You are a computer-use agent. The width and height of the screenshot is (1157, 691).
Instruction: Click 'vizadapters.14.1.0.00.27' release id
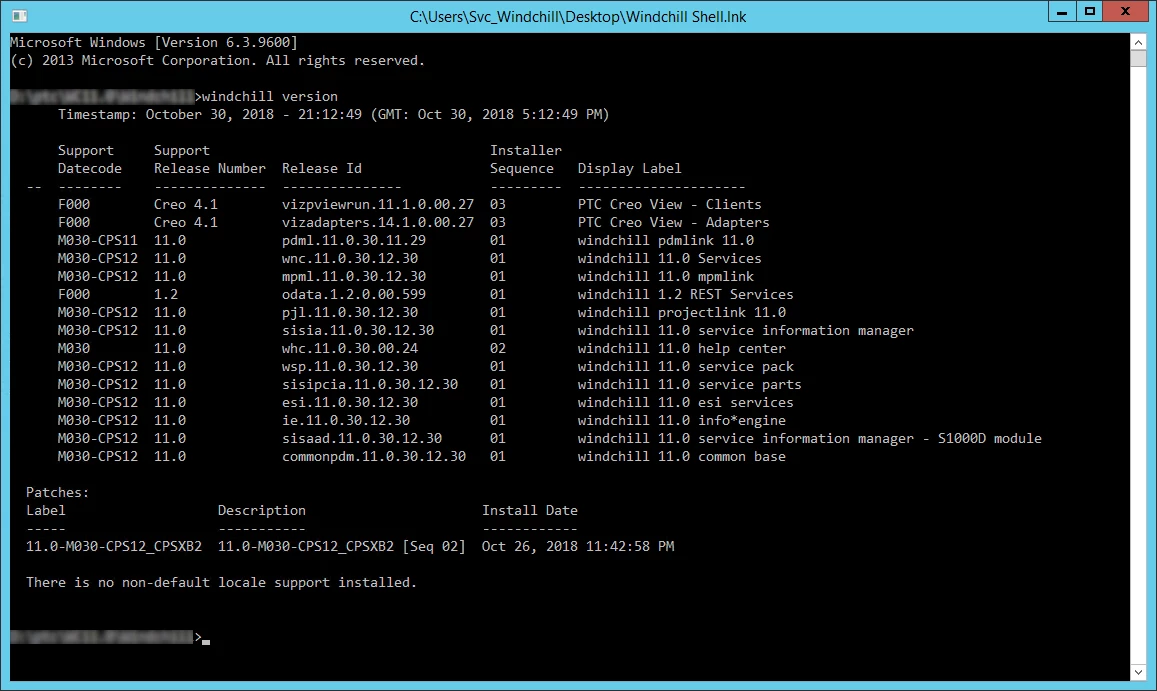[x=378, y=222]
